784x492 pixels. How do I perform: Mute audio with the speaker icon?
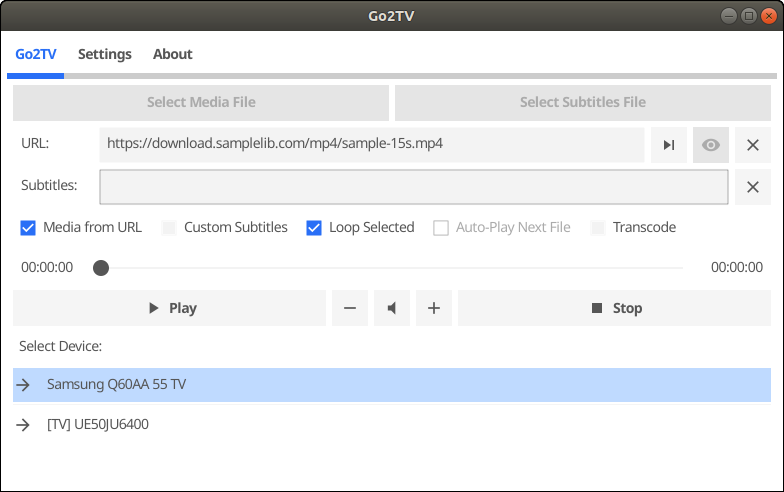392,308
